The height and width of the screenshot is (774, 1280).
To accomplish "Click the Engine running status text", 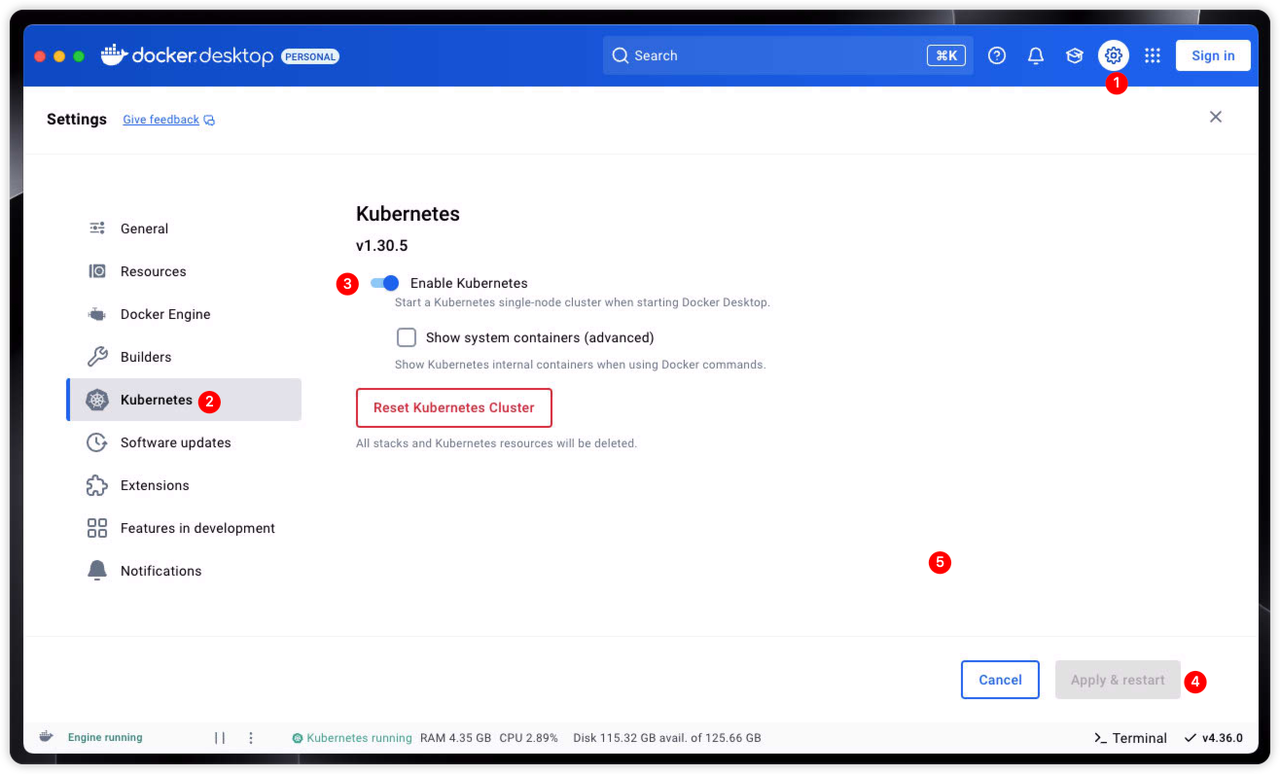I will (105, 738).
